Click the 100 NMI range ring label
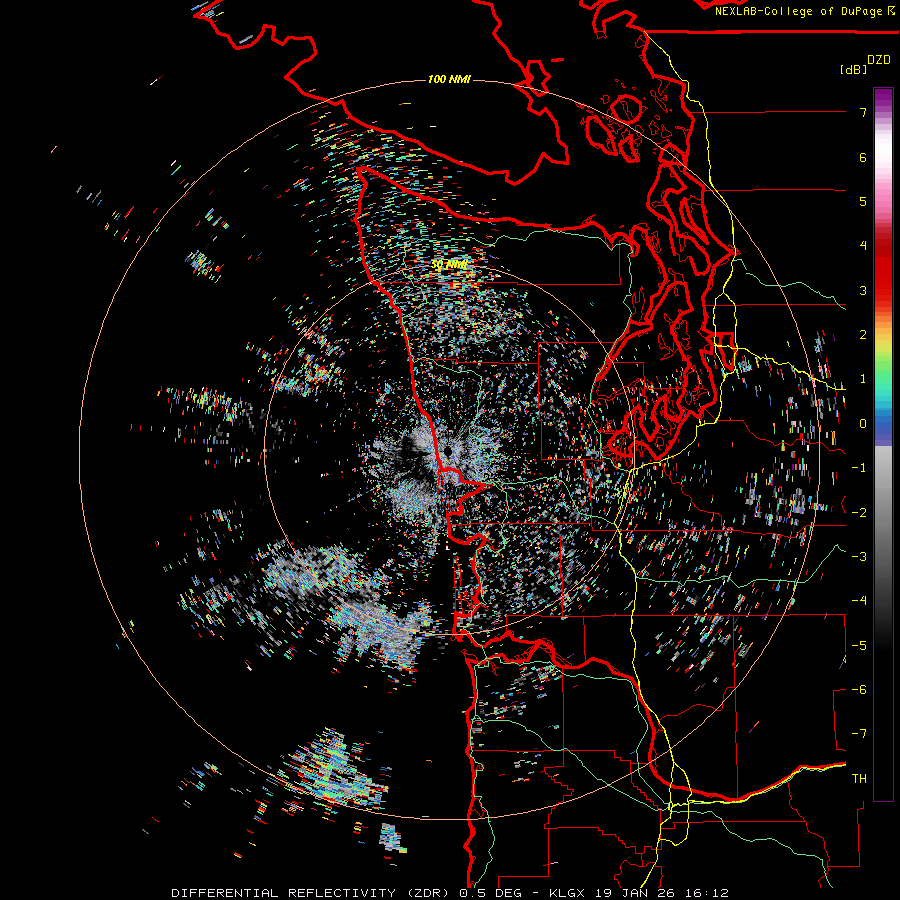The height and width of the screenshot is (900, 900). (449, 79)
